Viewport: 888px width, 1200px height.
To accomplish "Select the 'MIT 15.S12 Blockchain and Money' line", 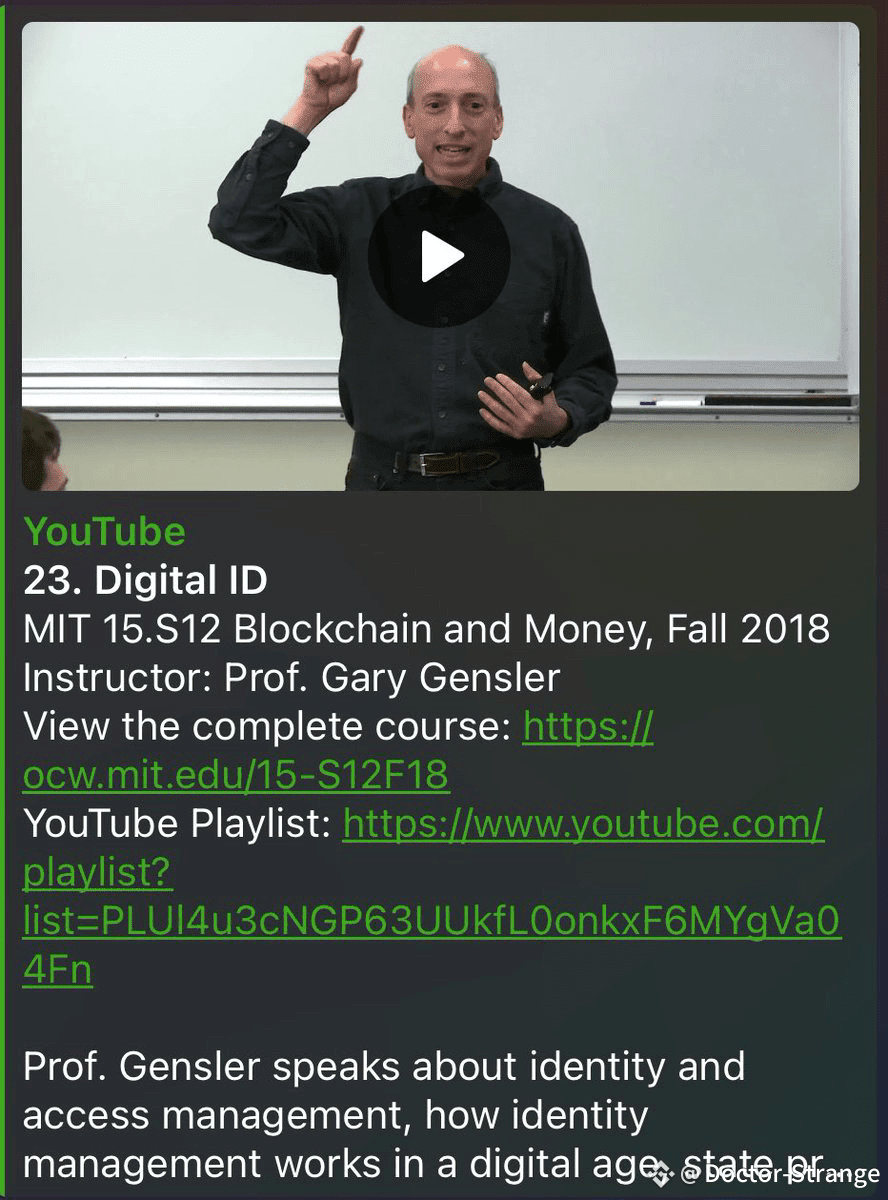I will coord(426,629).
